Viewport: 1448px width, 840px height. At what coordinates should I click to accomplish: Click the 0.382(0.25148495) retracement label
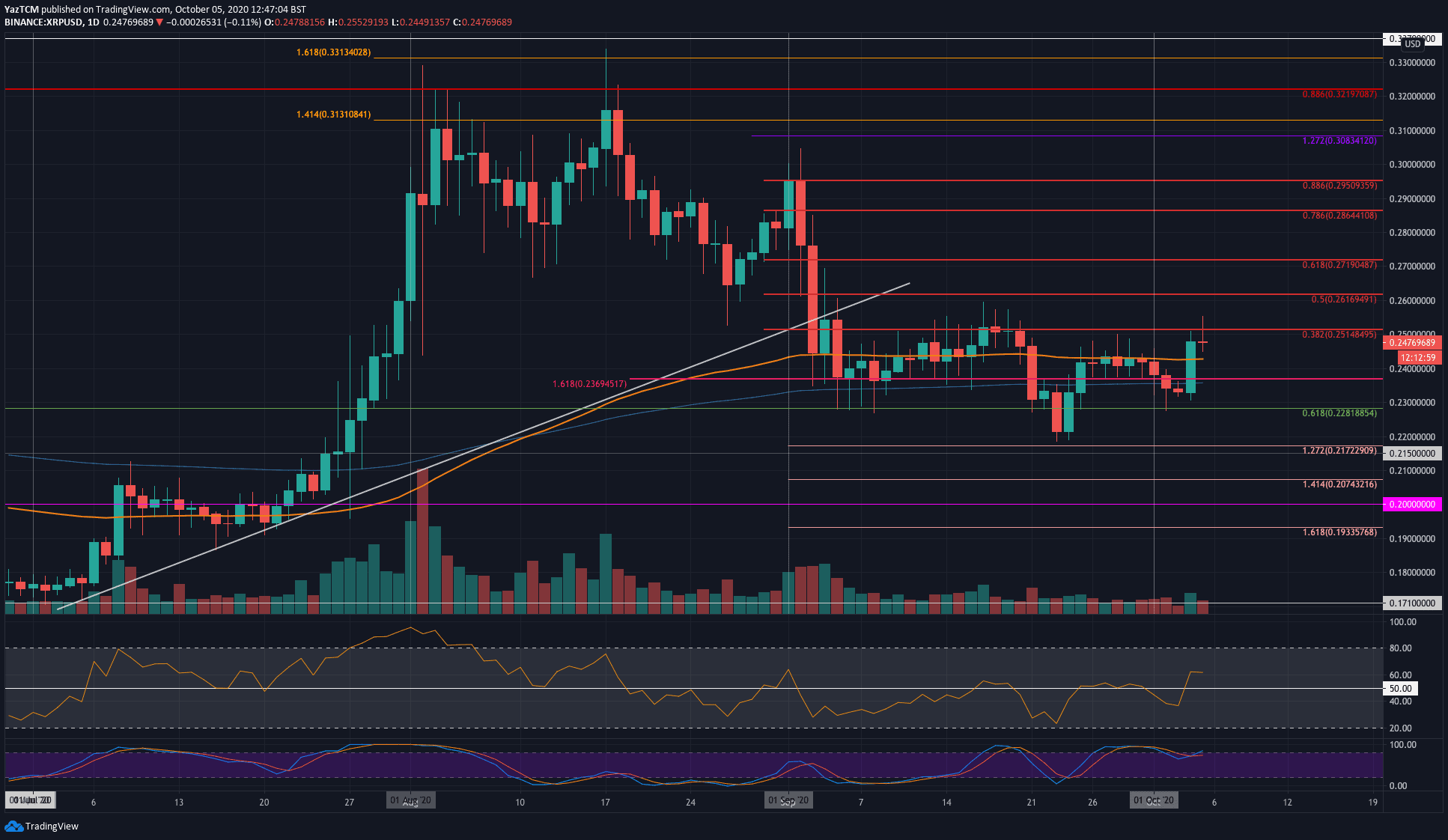point(1339,335)
